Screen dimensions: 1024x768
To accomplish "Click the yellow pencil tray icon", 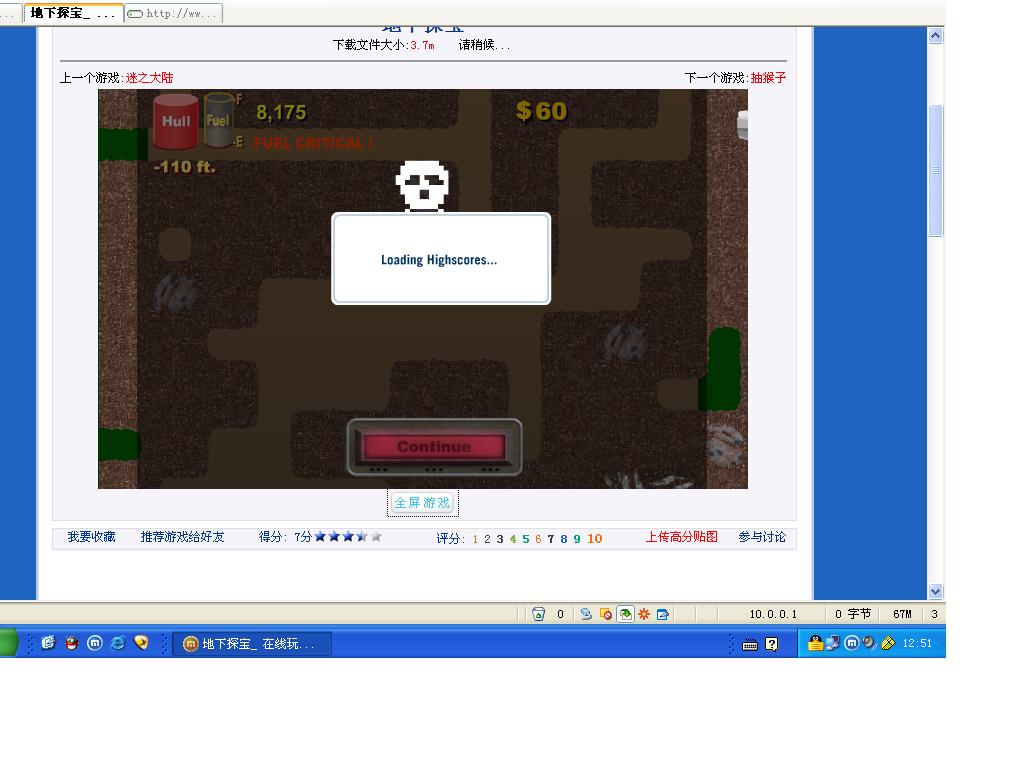I will point(888,643).
